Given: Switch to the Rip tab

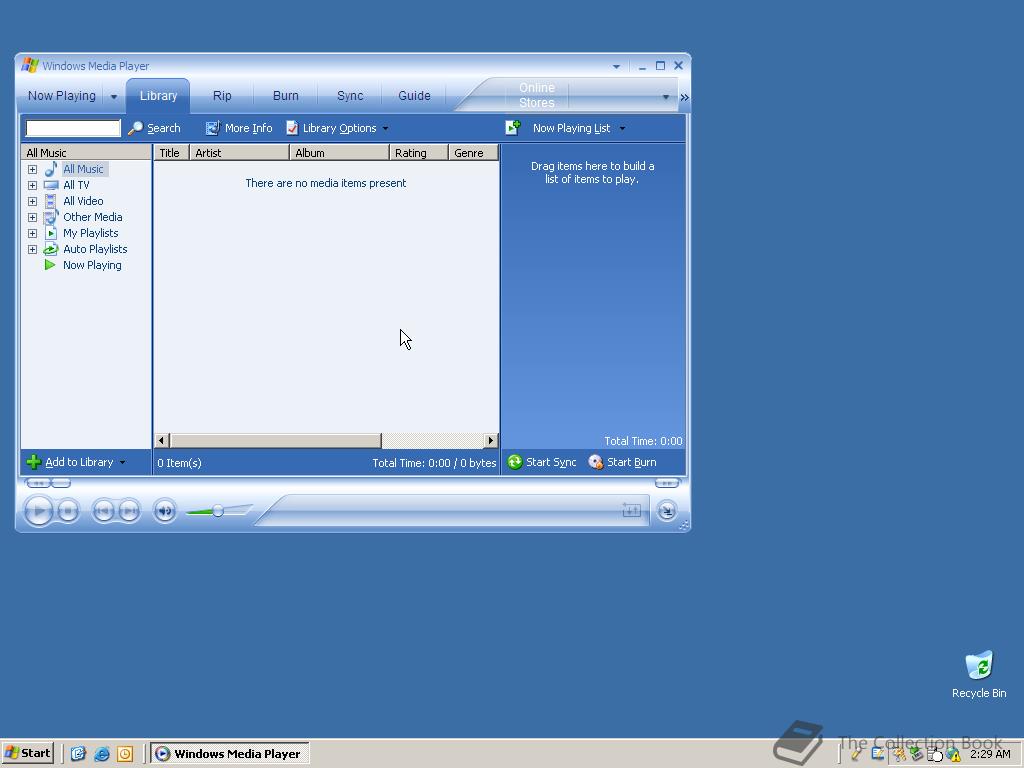Looking at the screenshot, I should pos(222,96).
